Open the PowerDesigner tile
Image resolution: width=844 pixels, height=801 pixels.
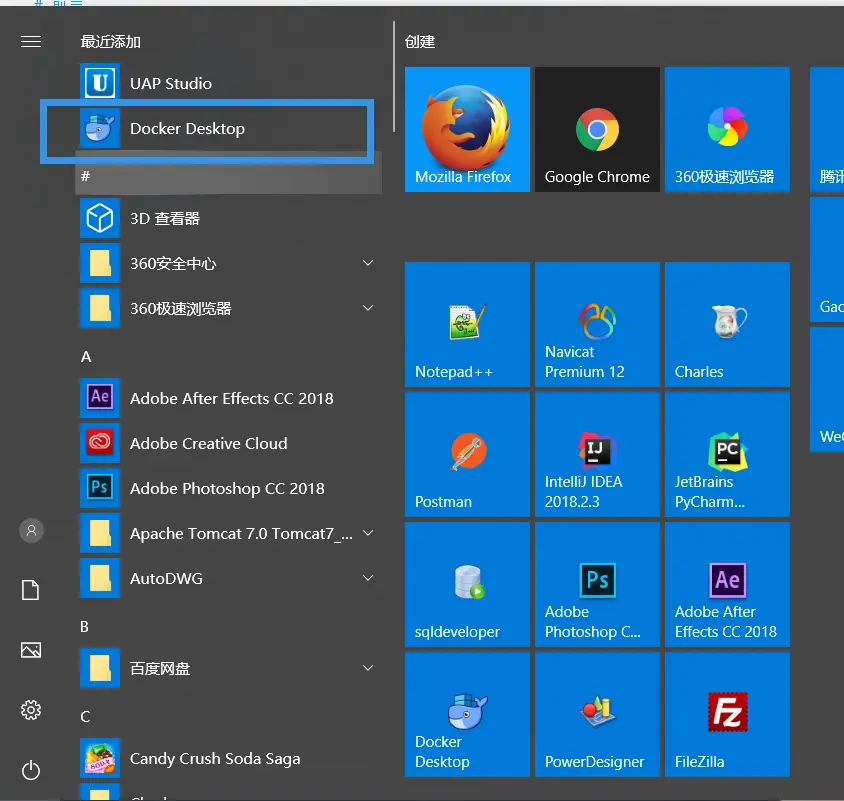coord(597,714)
